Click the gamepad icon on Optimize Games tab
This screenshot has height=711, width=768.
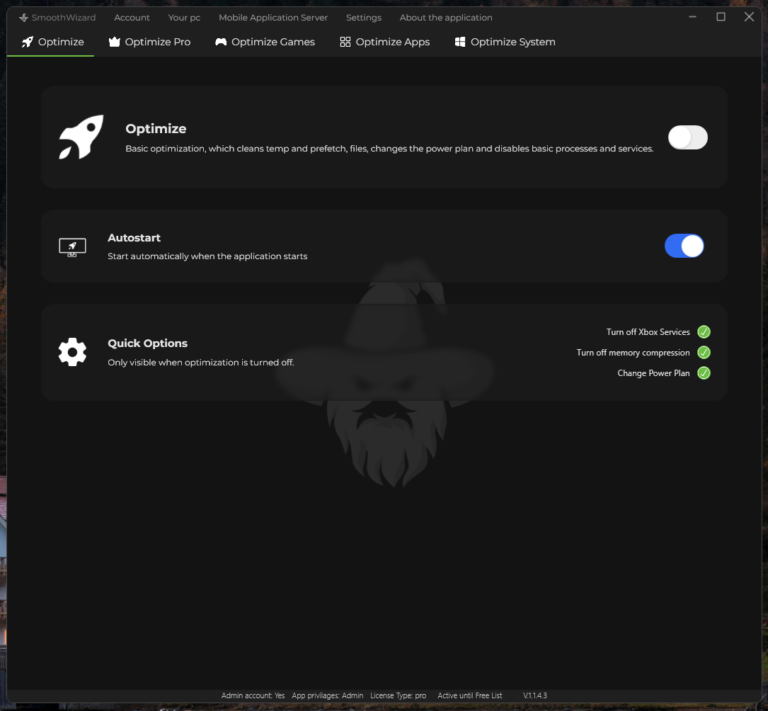tap(220, 42)
